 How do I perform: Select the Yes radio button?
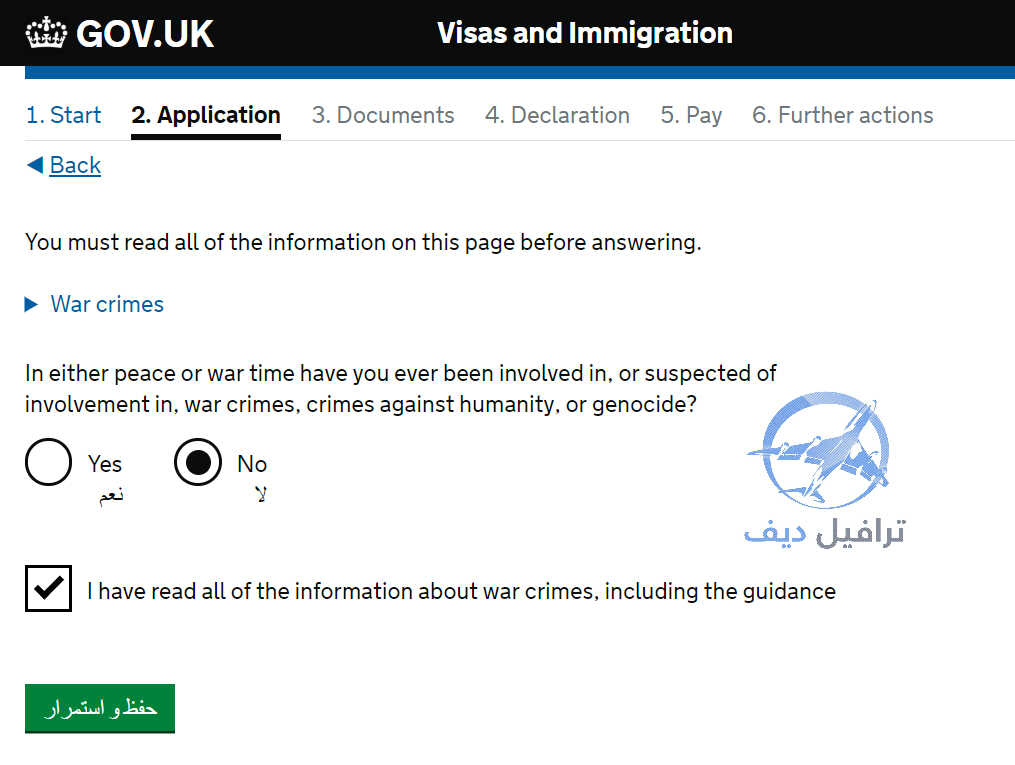pyautogui.click(x=49, y=462)
